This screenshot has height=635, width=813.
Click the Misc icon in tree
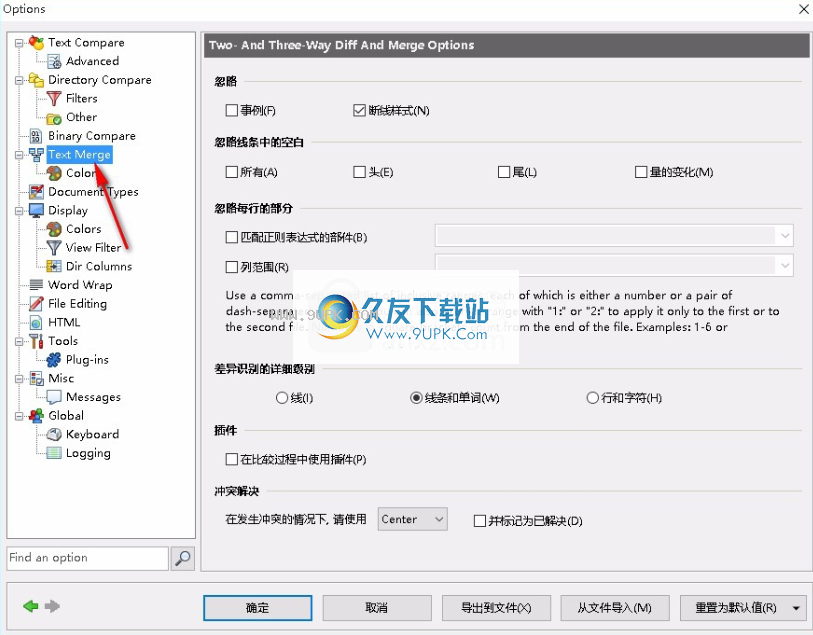[36, 378]
